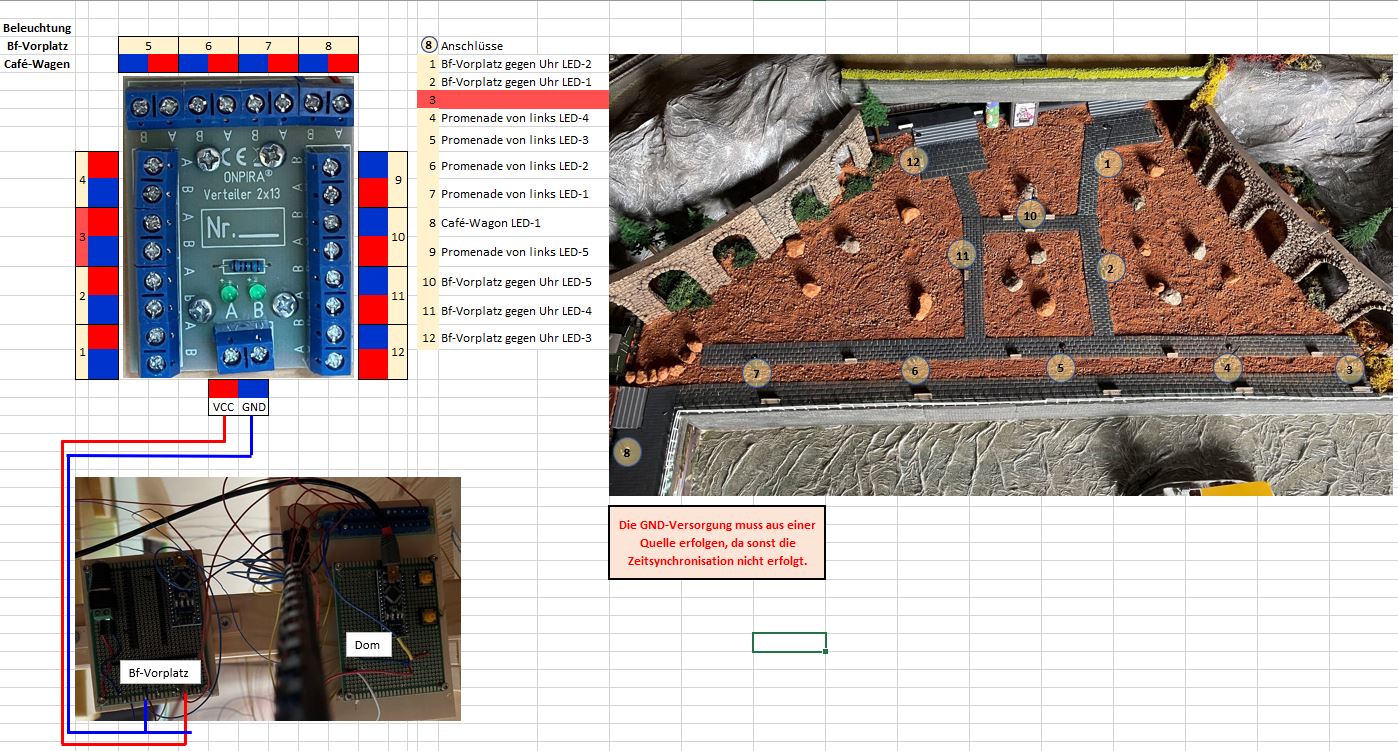Click the red highlighted empty row 3 cell
The image size is (1398, 751).
(x=512, y=99)
